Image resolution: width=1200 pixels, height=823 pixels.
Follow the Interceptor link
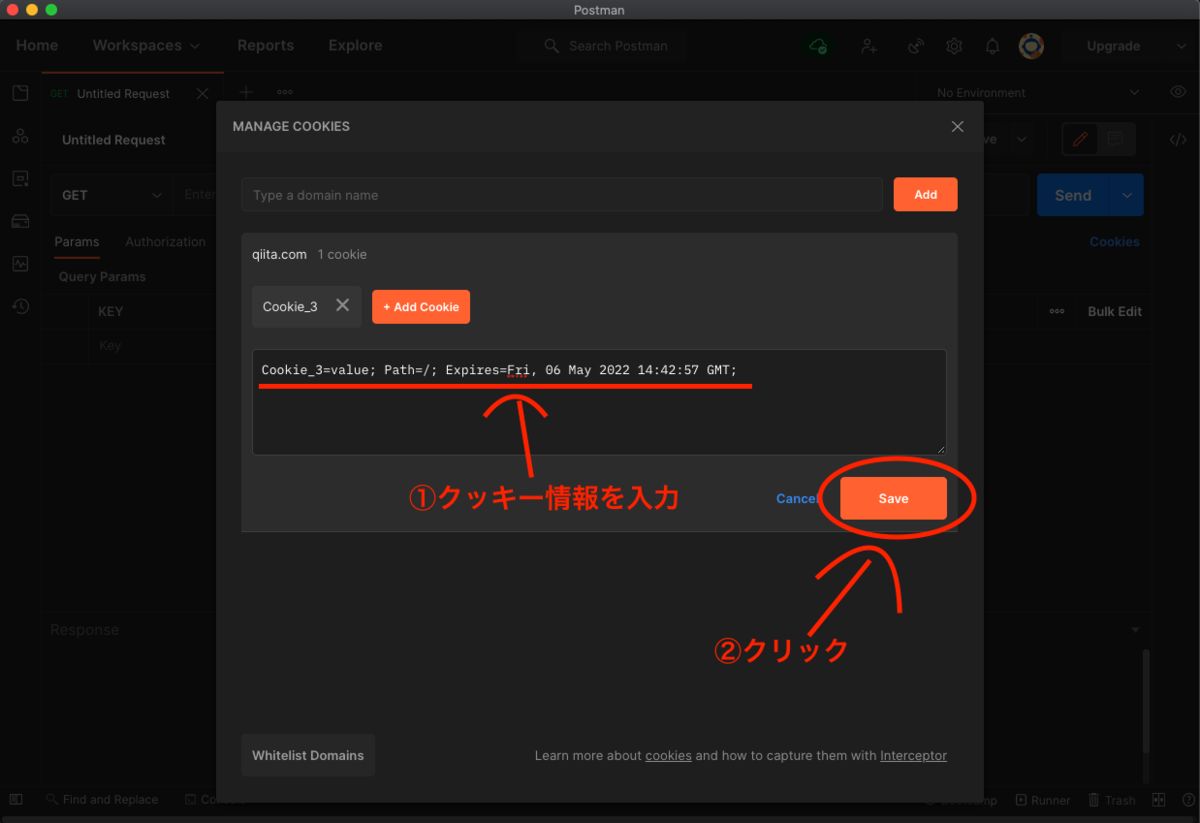click(913, 756)
